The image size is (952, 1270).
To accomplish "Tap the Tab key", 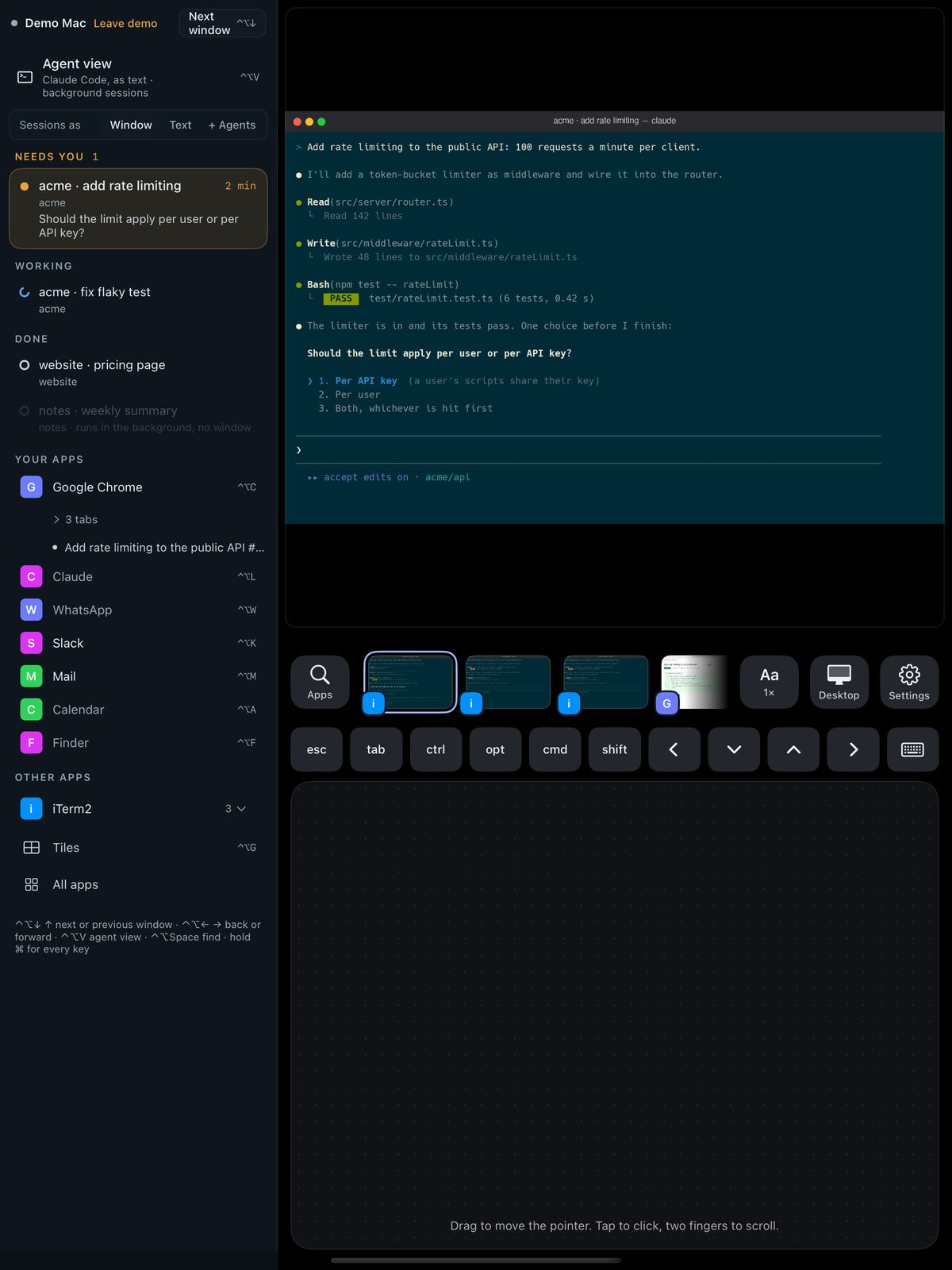I will tap(376, 749).
